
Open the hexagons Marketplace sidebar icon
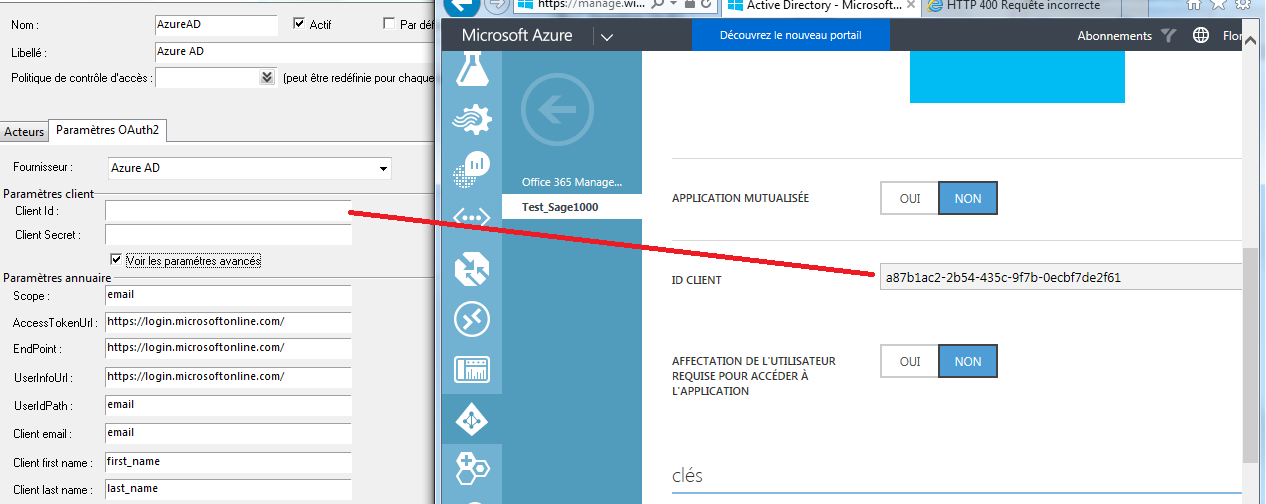coord(471,468)
